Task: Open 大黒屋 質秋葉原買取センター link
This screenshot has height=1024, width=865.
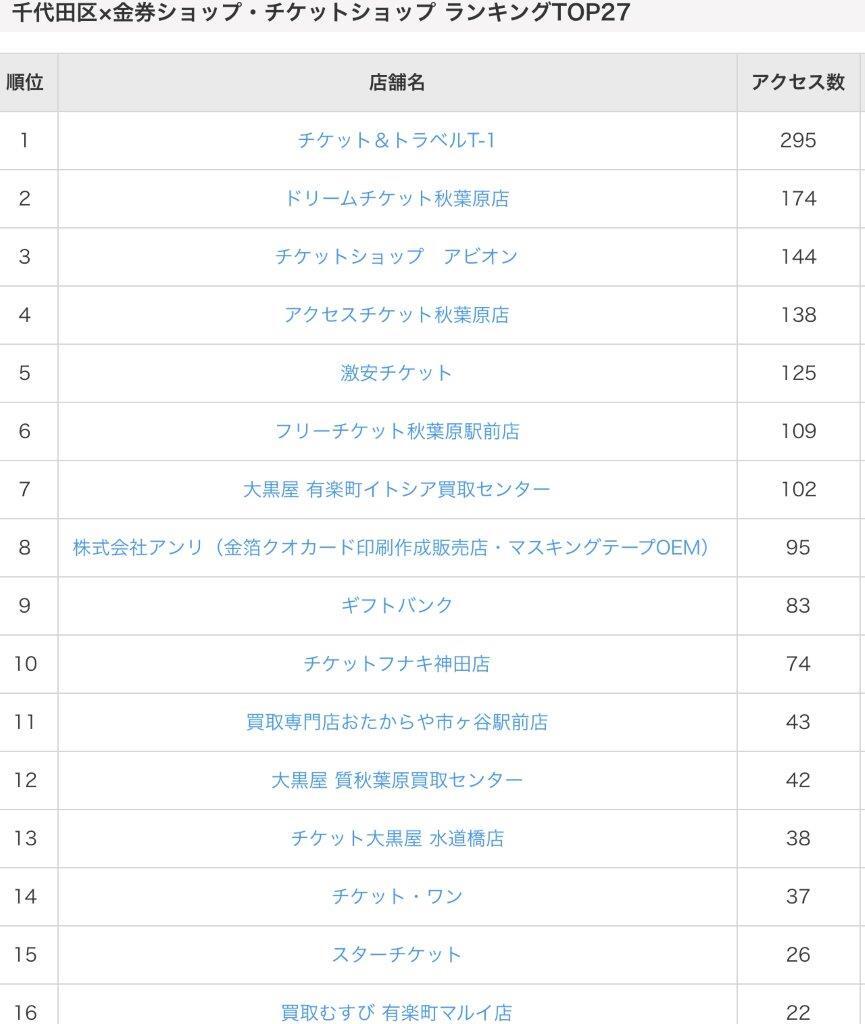Action: click(x=396, y=780)
